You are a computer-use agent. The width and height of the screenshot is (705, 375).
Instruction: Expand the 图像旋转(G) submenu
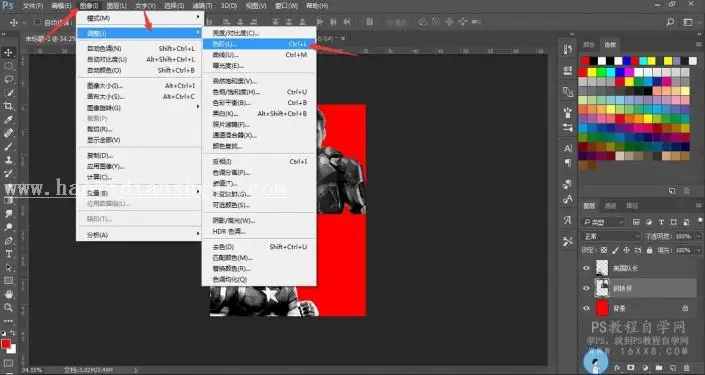139,108
